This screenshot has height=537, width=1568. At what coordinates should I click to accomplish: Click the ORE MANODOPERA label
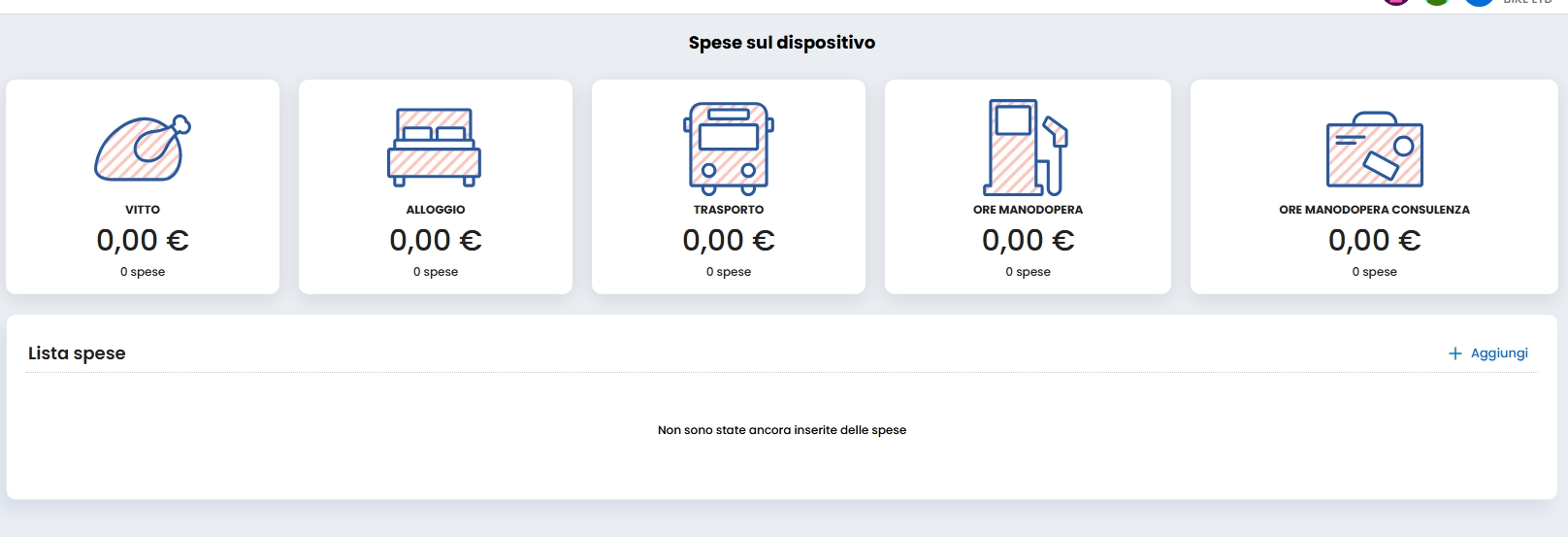pos(1028,210)
